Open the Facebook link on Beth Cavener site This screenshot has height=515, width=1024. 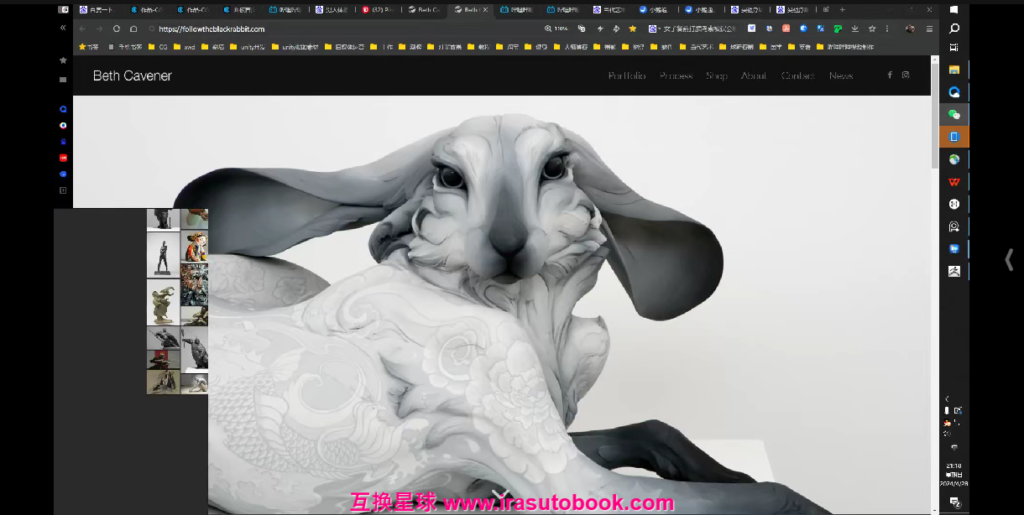coord(889,75)
